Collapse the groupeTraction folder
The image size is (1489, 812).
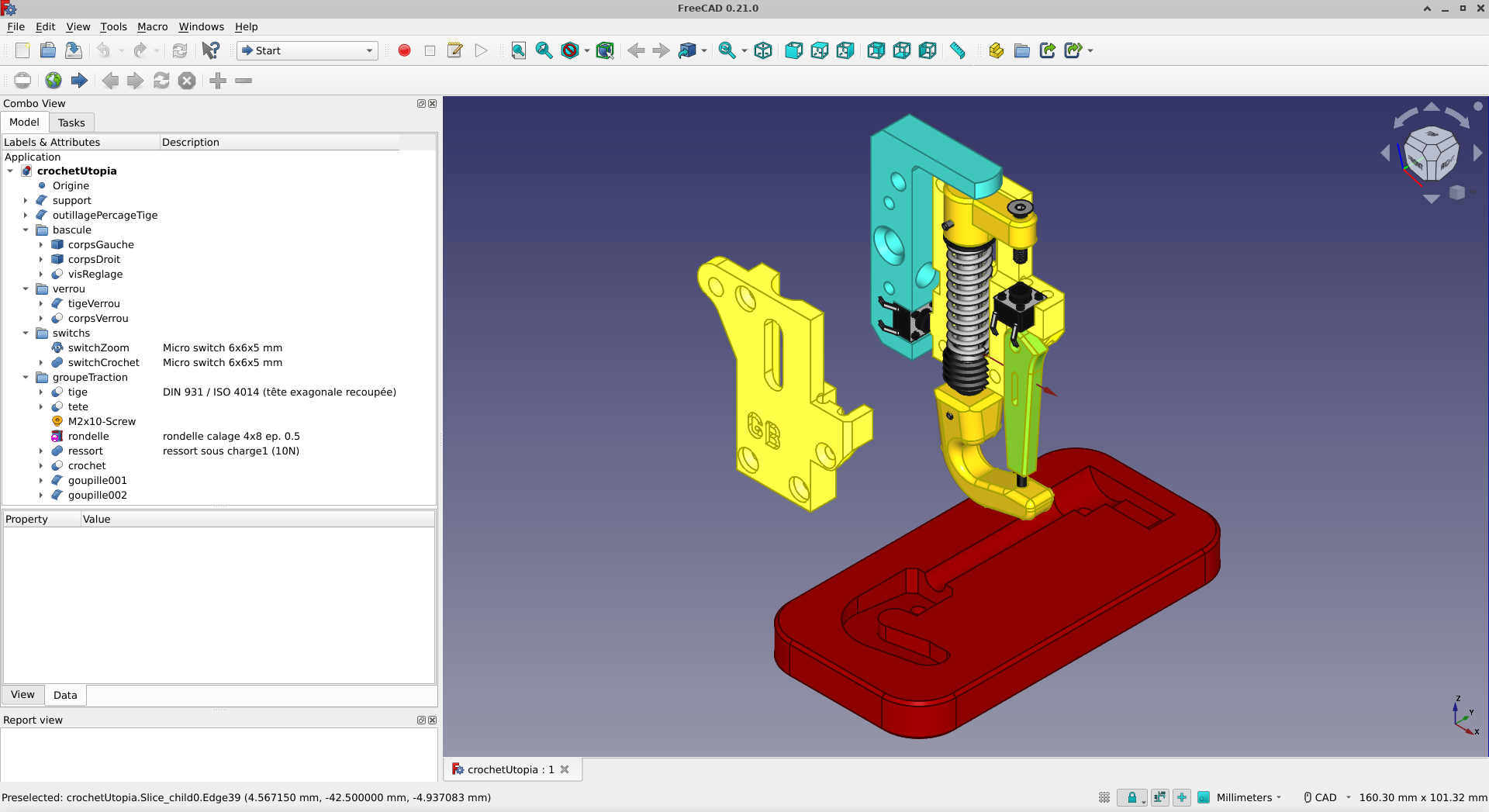26,378
